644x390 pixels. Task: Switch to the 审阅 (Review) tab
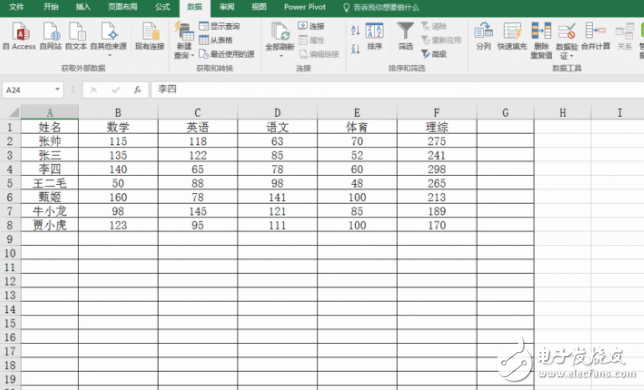227,7
